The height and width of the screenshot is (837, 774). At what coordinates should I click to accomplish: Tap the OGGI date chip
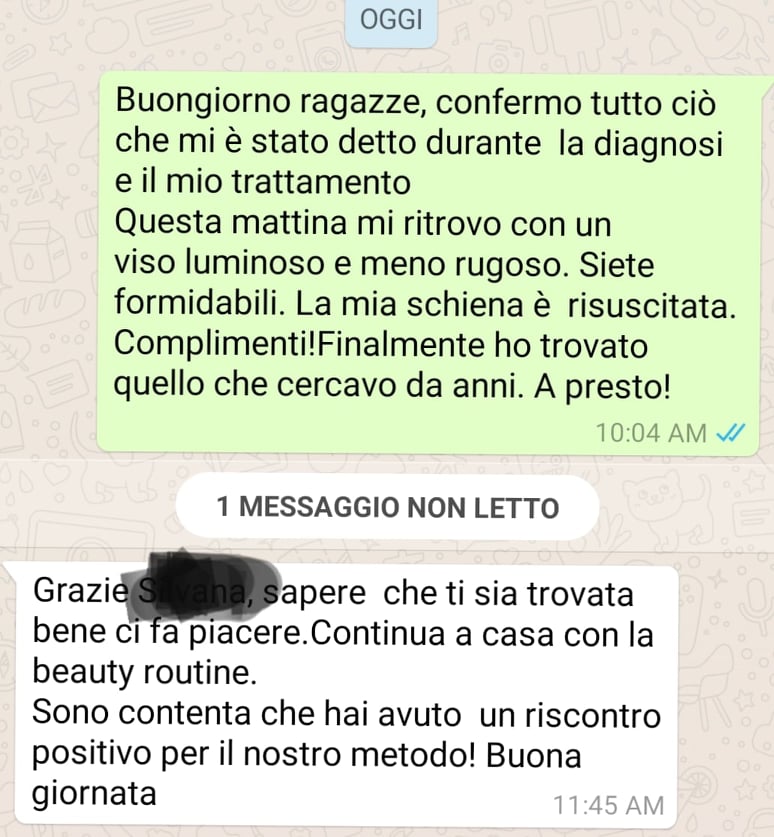pos(391,21)
